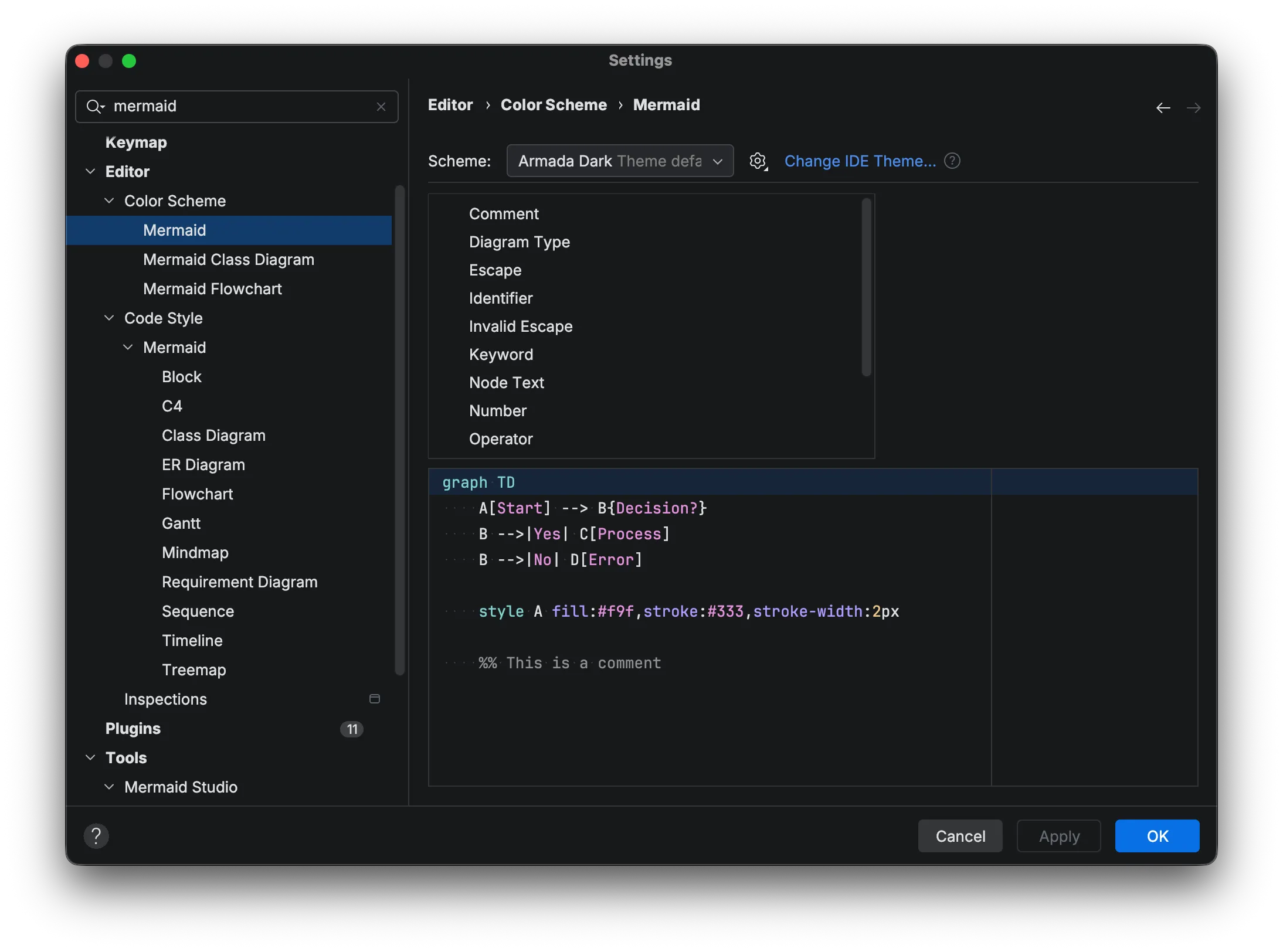Click the forward navigation arrow

(1194, 108)
